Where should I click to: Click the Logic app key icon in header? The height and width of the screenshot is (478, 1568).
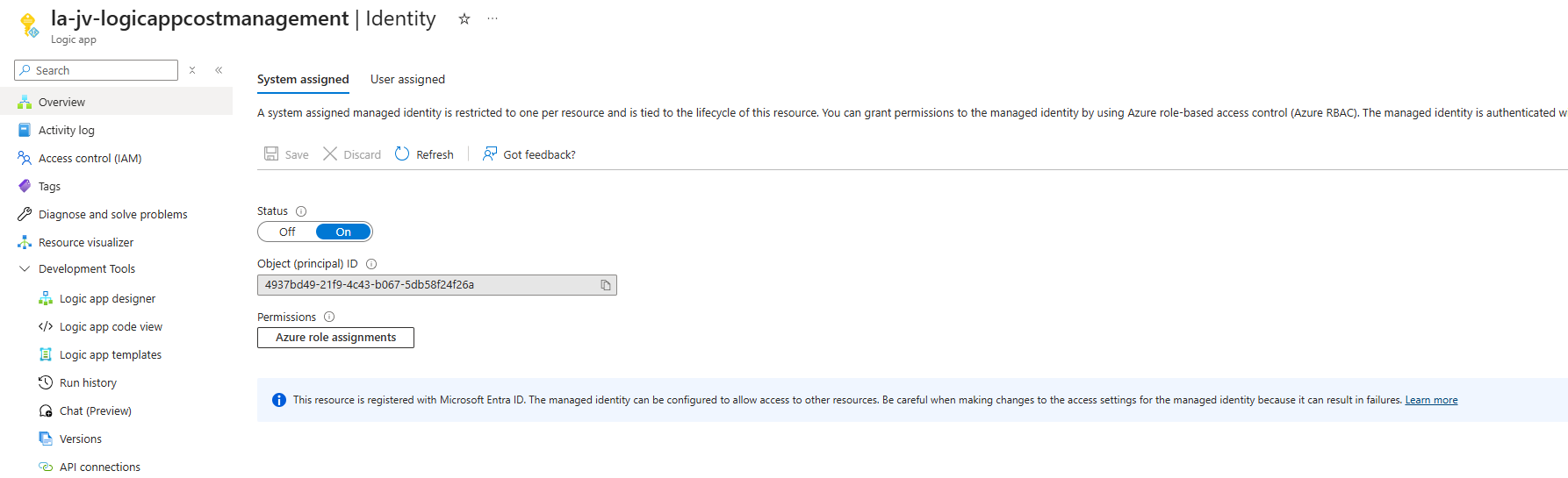(x=29, y=25)
